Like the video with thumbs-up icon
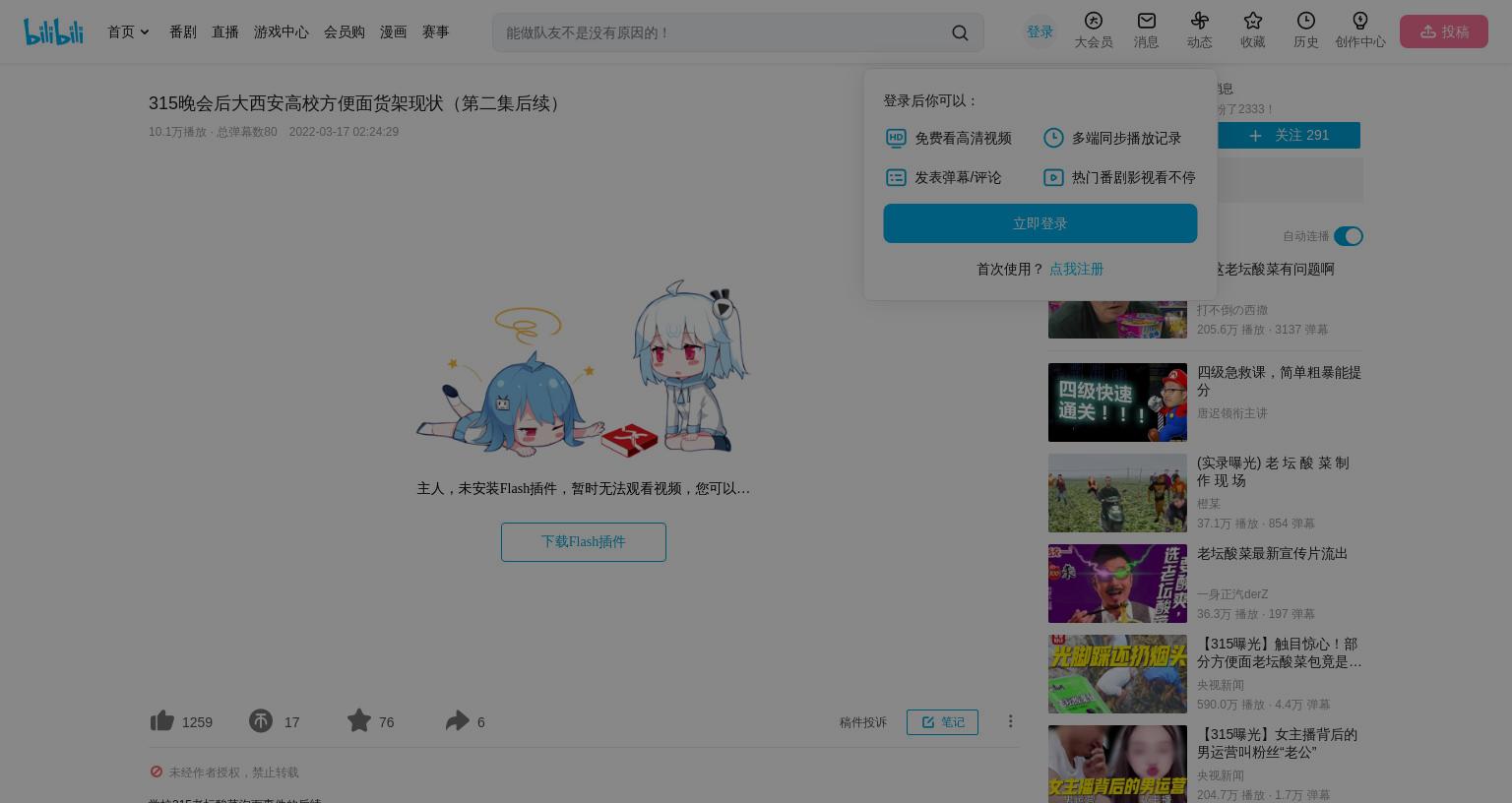The width and height of the screenshot is (1512, 803). (x=162, y=720)
